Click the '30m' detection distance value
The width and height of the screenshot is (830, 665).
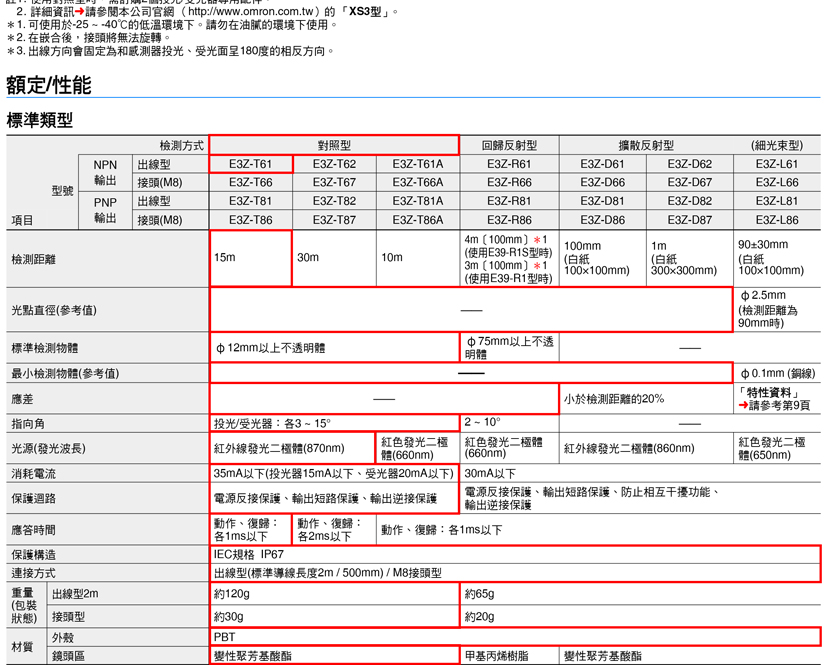[308, 257]
